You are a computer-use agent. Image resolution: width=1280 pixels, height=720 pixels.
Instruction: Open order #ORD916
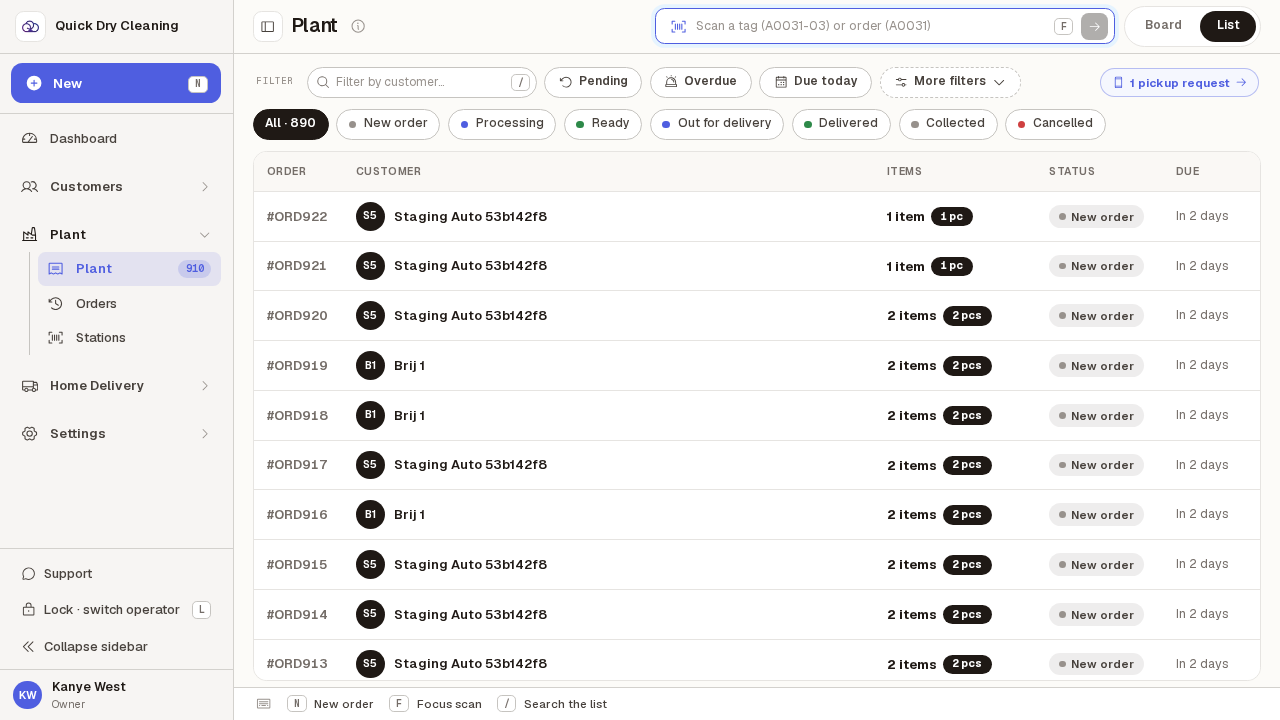point(757,515)
